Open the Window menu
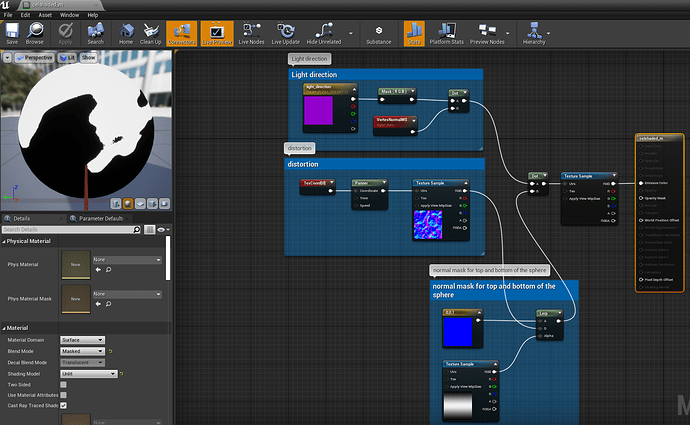Screen dimensions: 690x425 point(69,15)
